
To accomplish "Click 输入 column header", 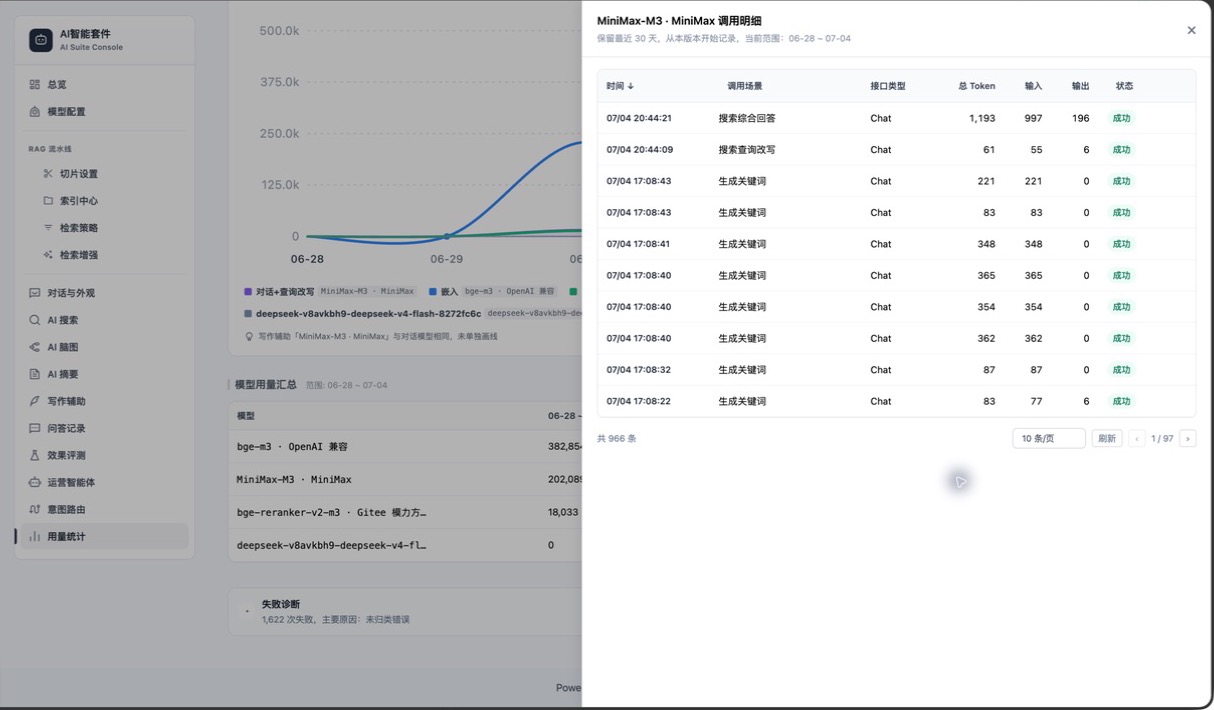I will (1033, 86).
